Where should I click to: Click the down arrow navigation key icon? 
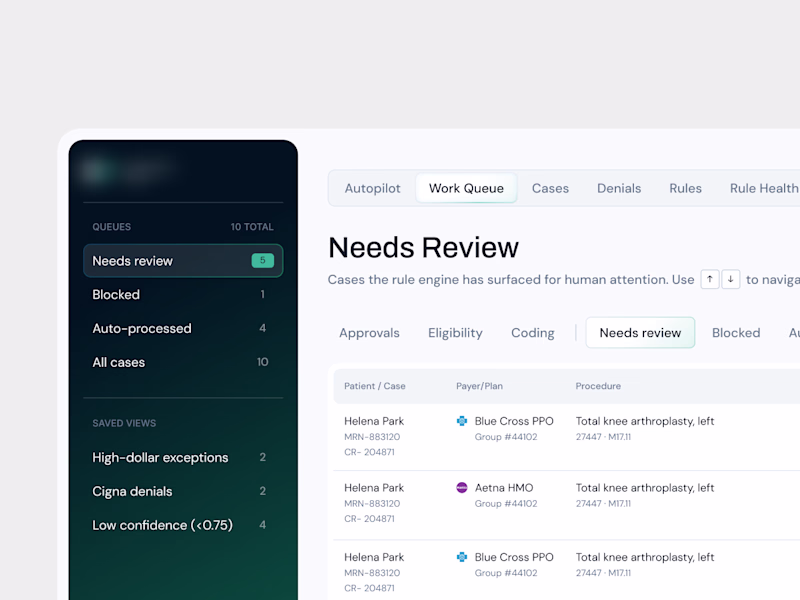pos(731,279)
